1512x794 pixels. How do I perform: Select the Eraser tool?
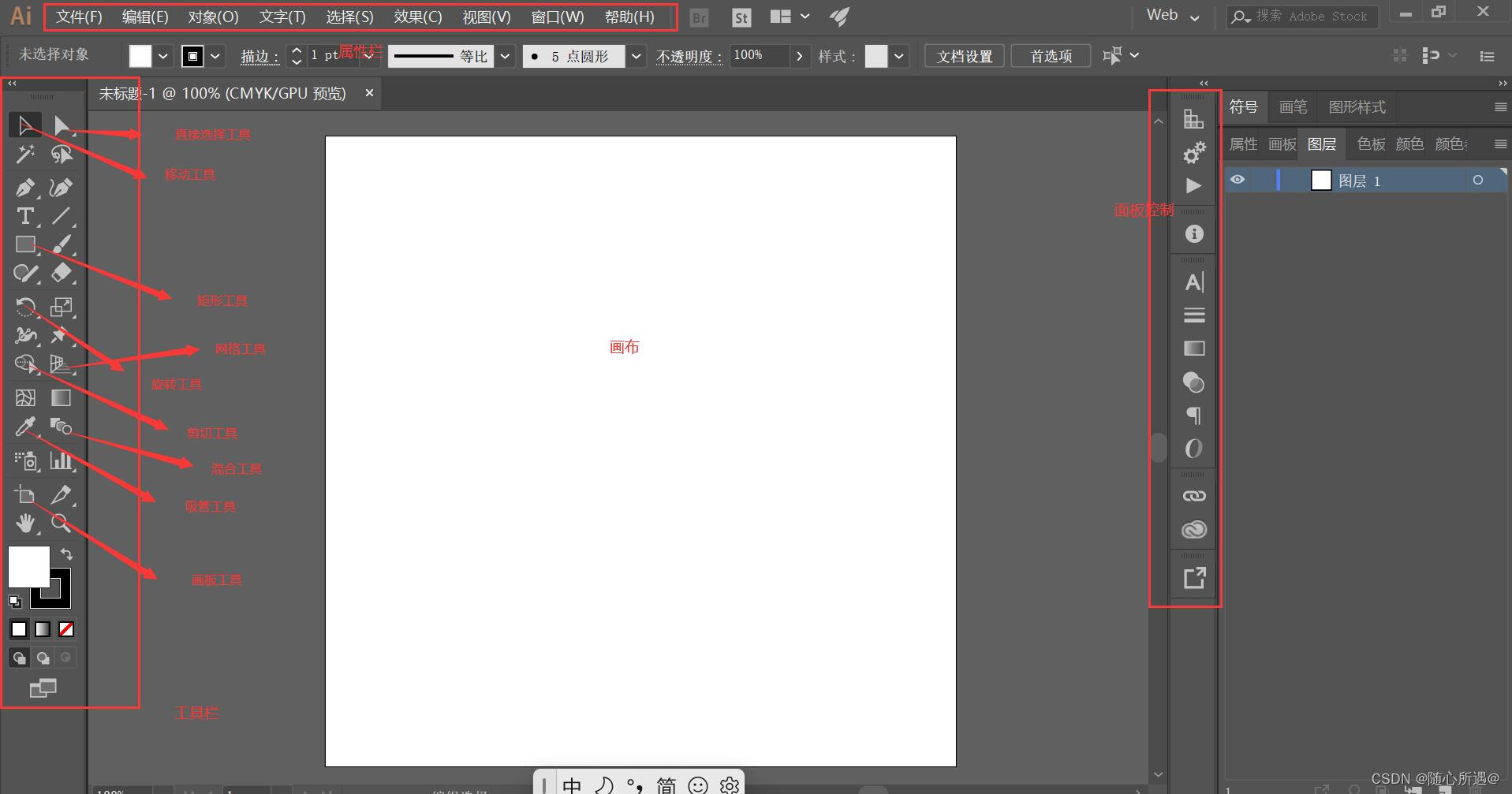point(62,274)
